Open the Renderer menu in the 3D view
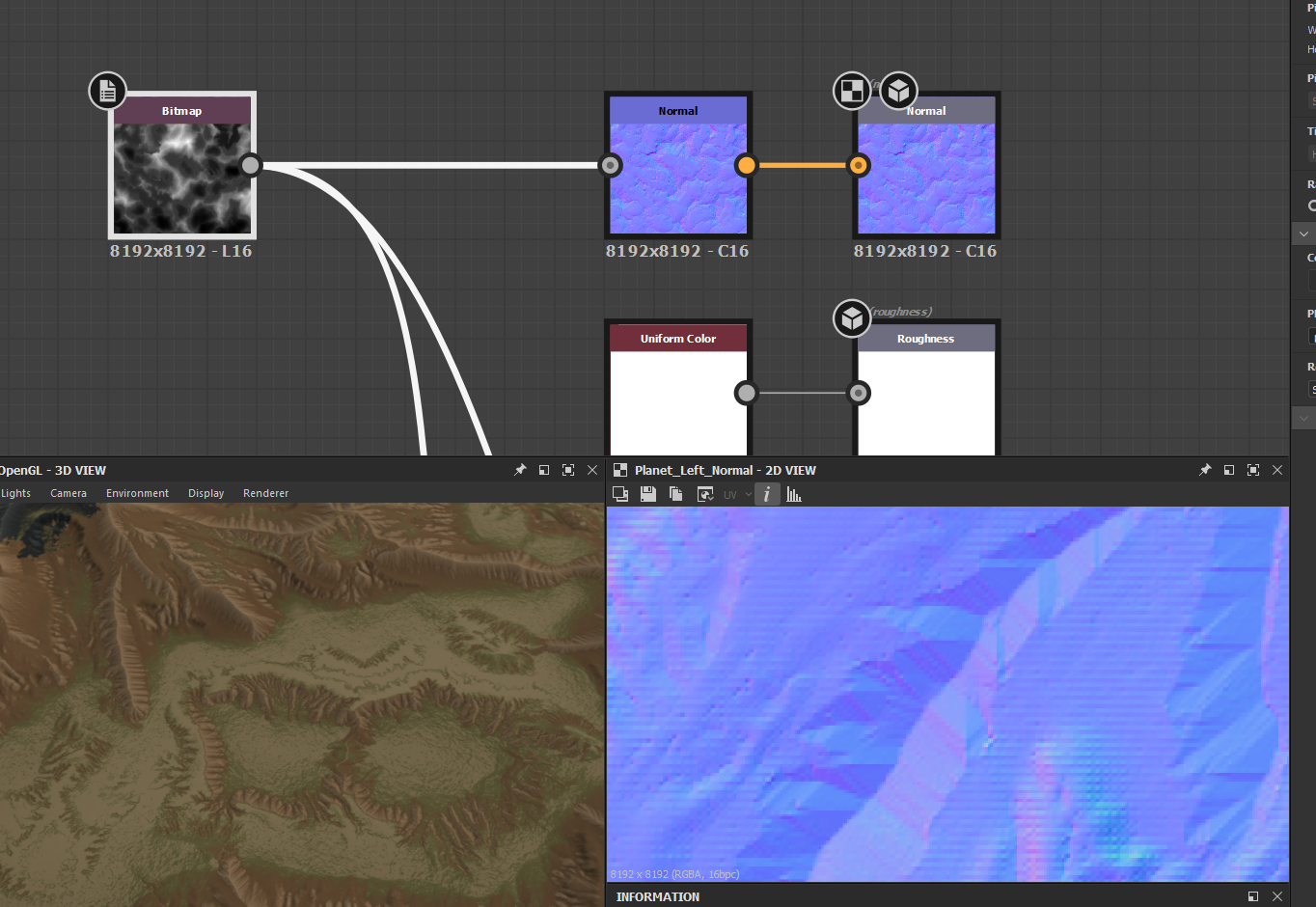This screenshot has height=907, width=1316. pyautogui.click(x=265, y=493)
